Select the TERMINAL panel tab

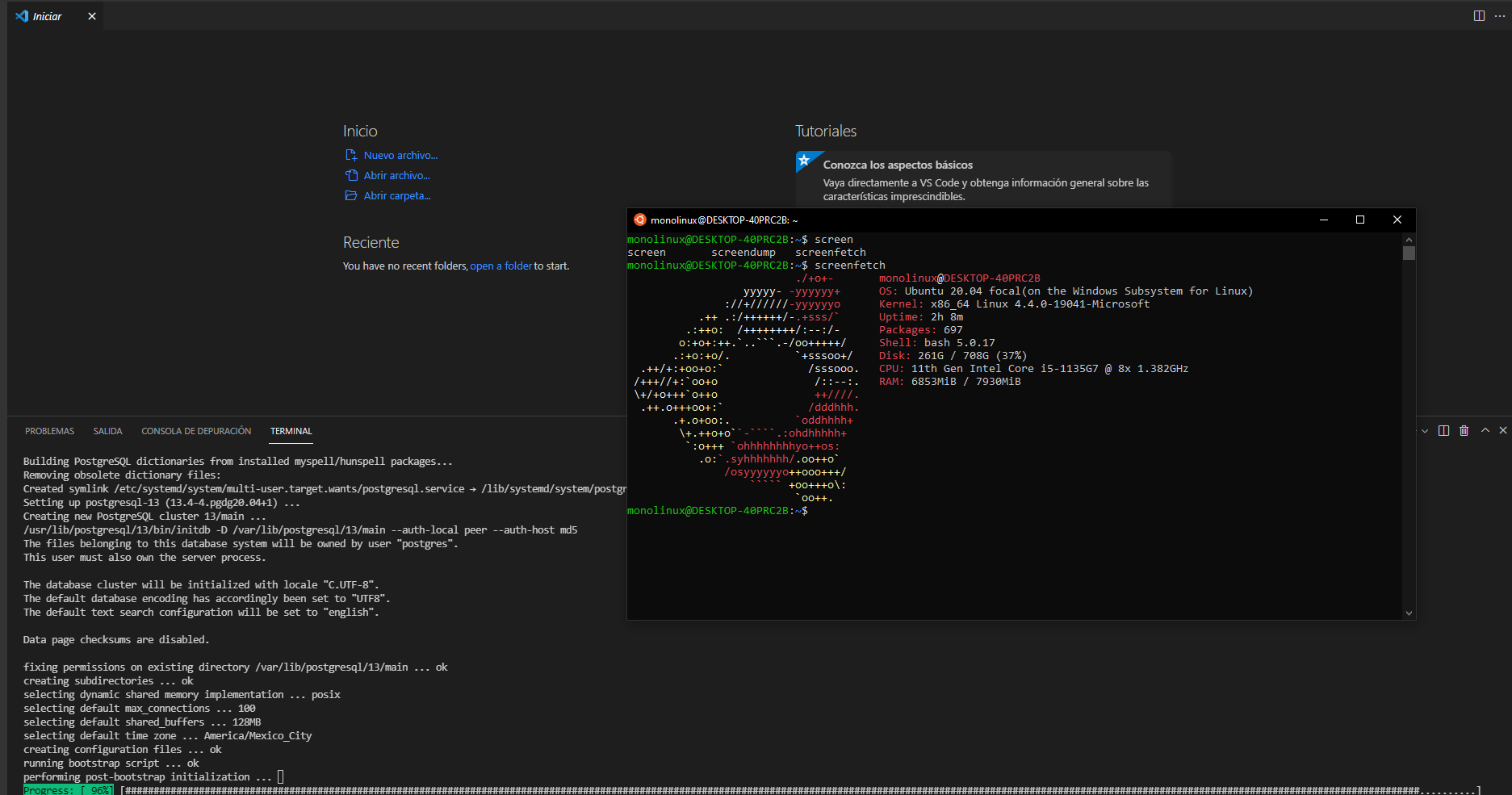pyautogui.click(x=291, y=431)
